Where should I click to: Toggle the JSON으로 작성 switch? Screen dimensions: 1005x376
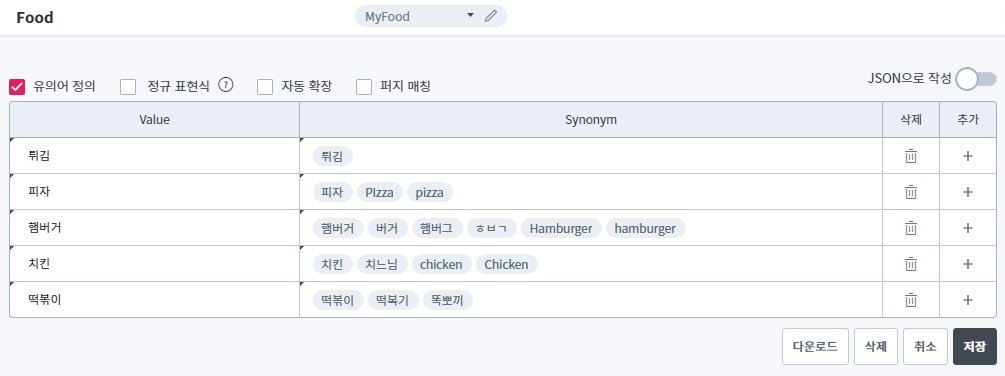click(976, 79)
